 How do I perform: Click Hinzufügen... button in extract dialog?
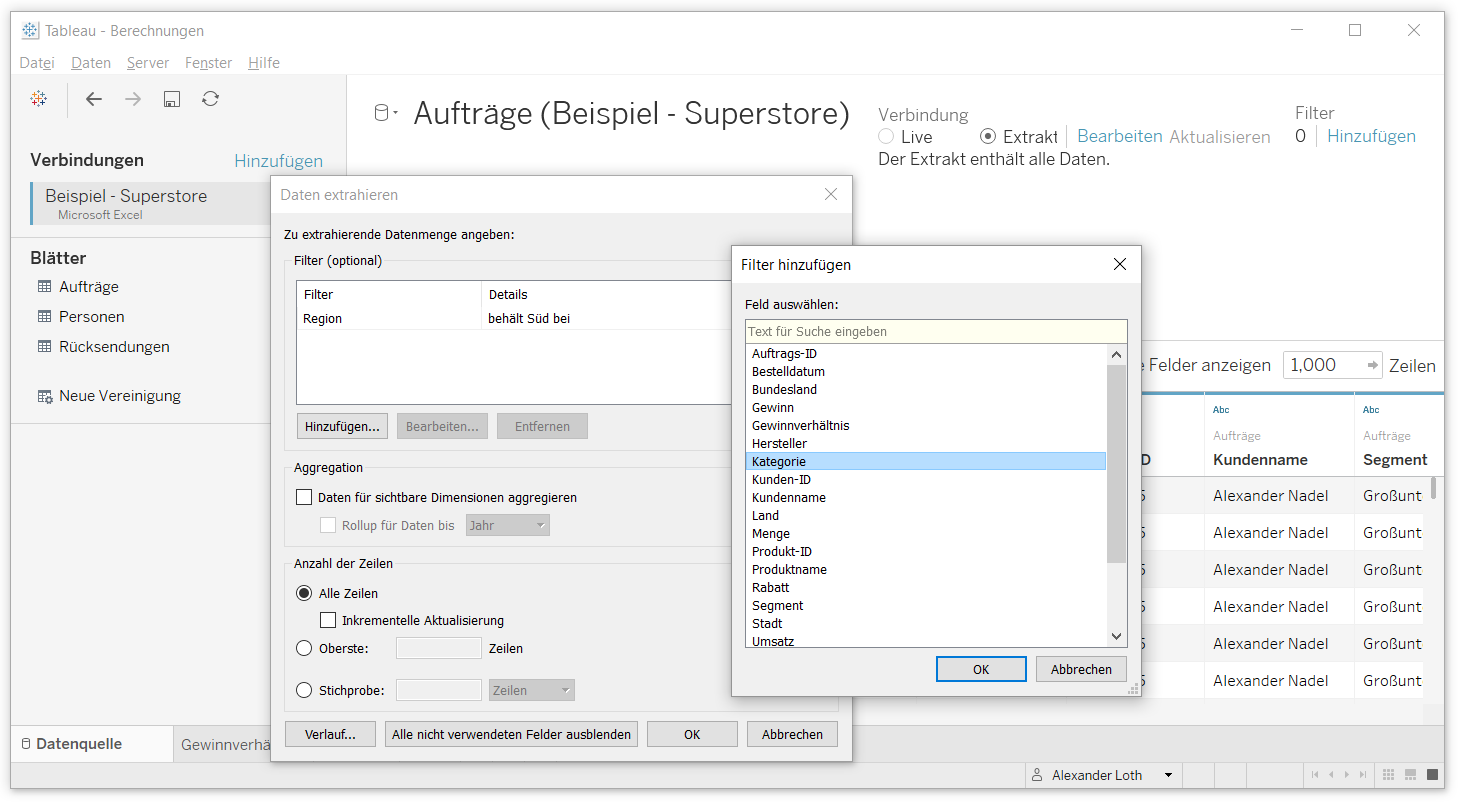(x=342, y=426)
